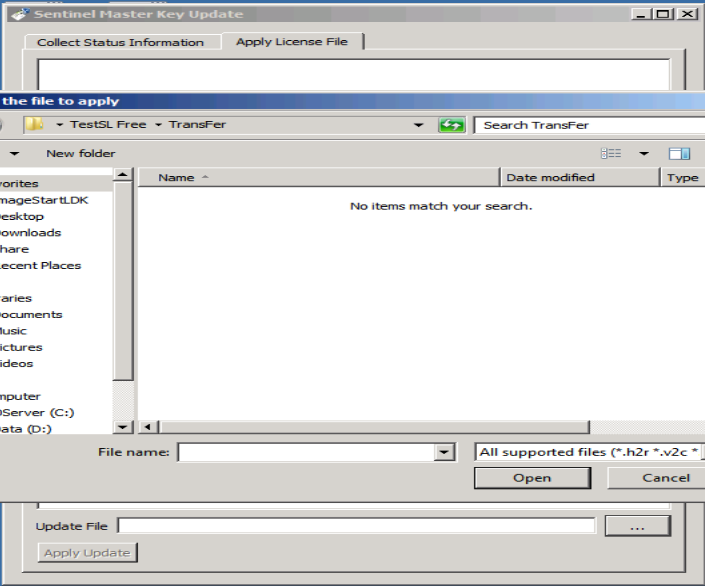Select Desktop in navigation pane

click(x=22, y=216)
